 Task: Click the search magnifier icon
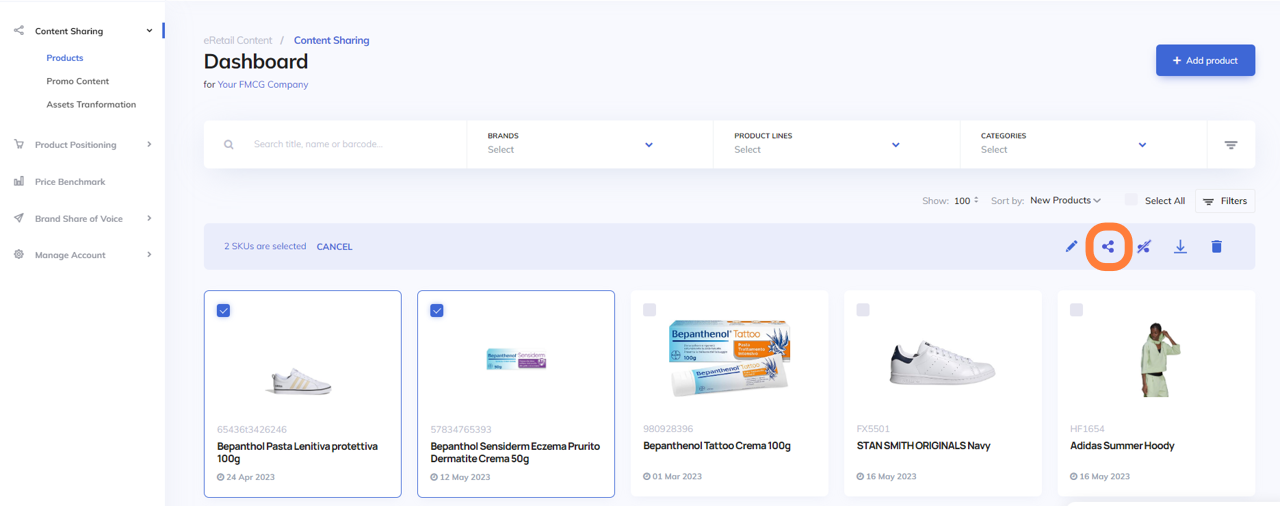(229, 144)
